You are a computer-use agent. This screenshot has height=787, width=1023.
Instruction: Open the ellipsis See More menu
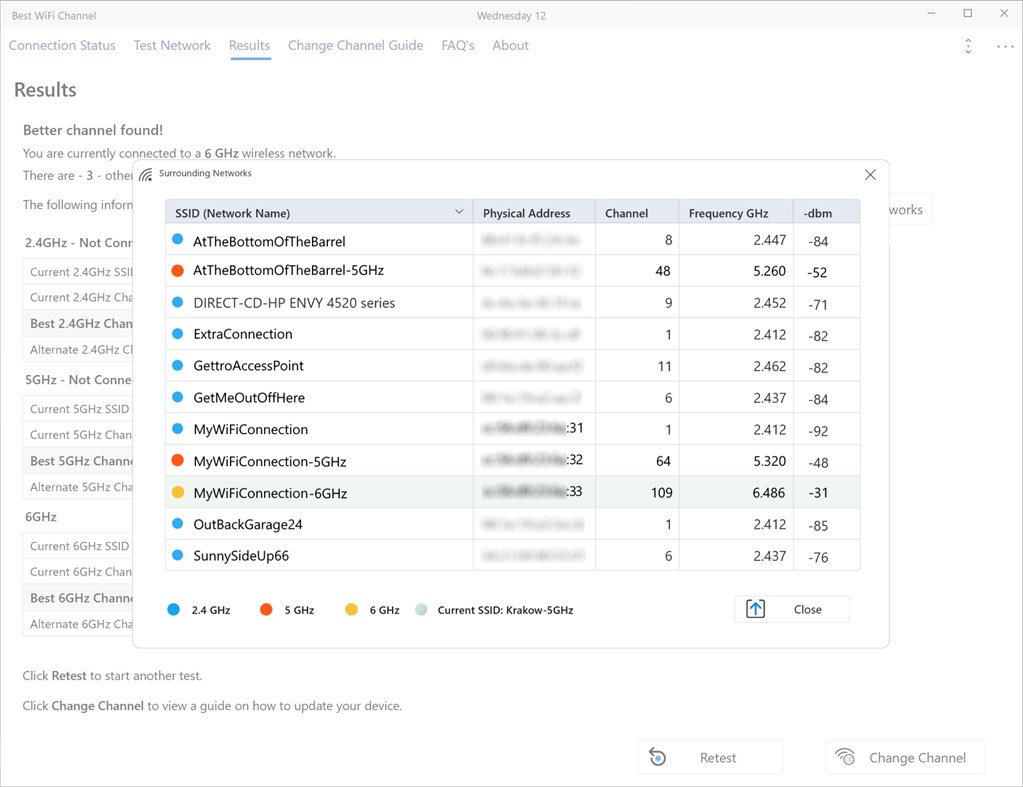pos(1004,45)
